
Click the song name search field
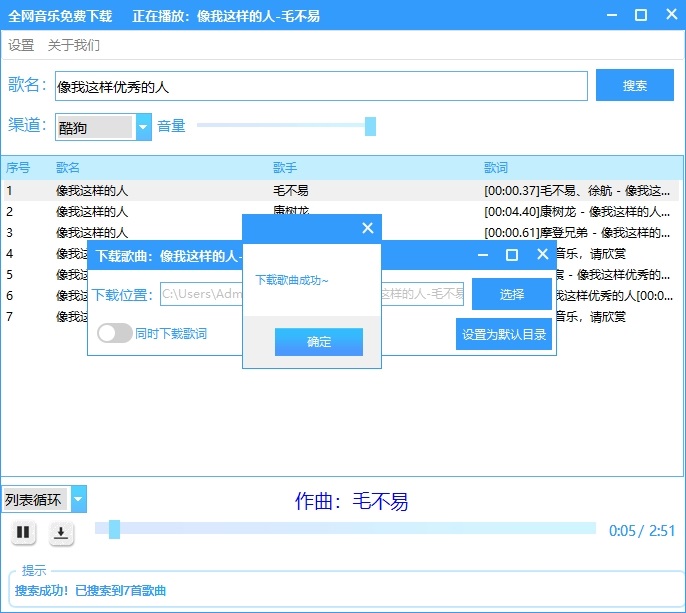coord(320,87)
